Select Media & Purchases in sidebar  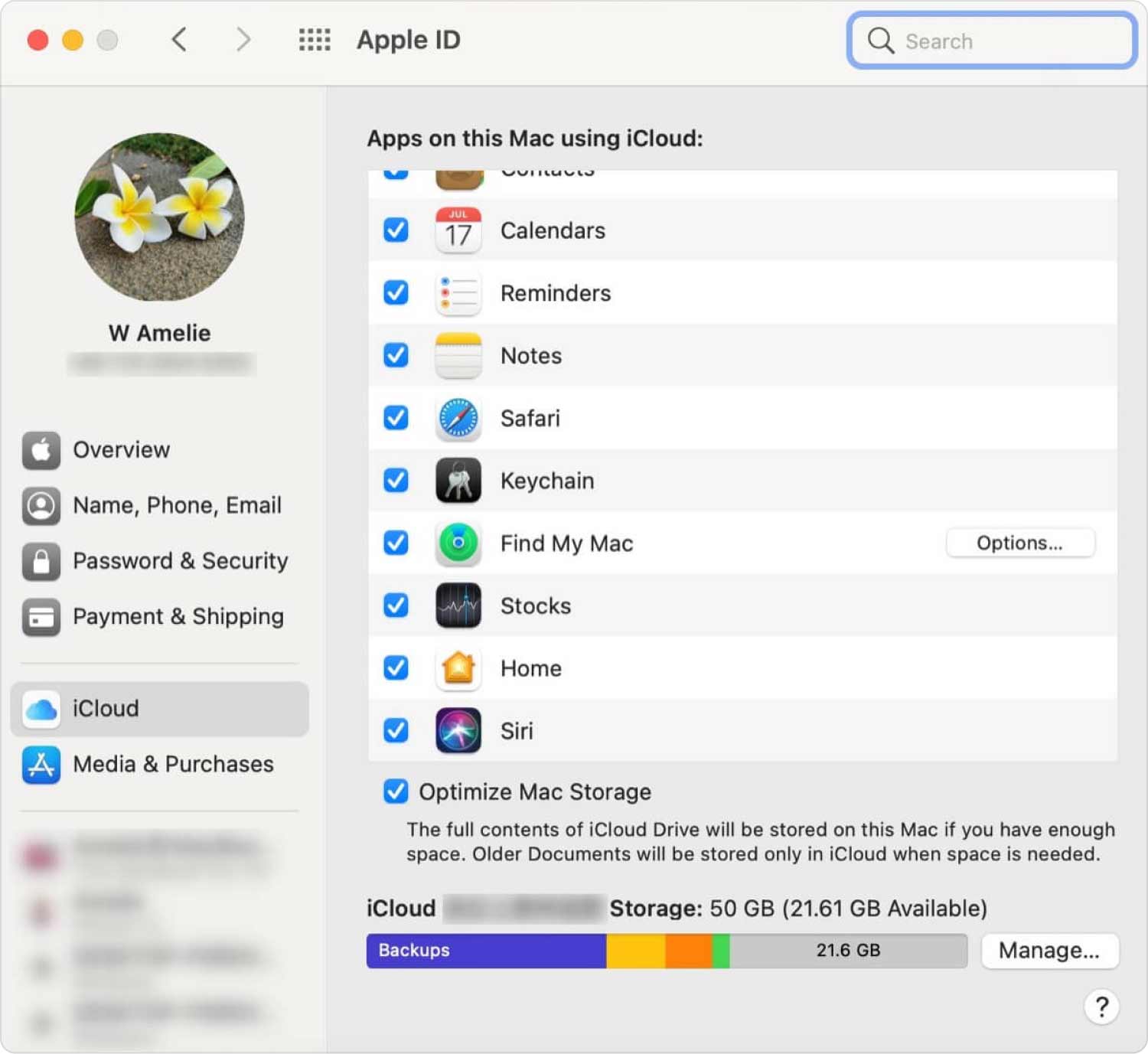tap(173, 764)
